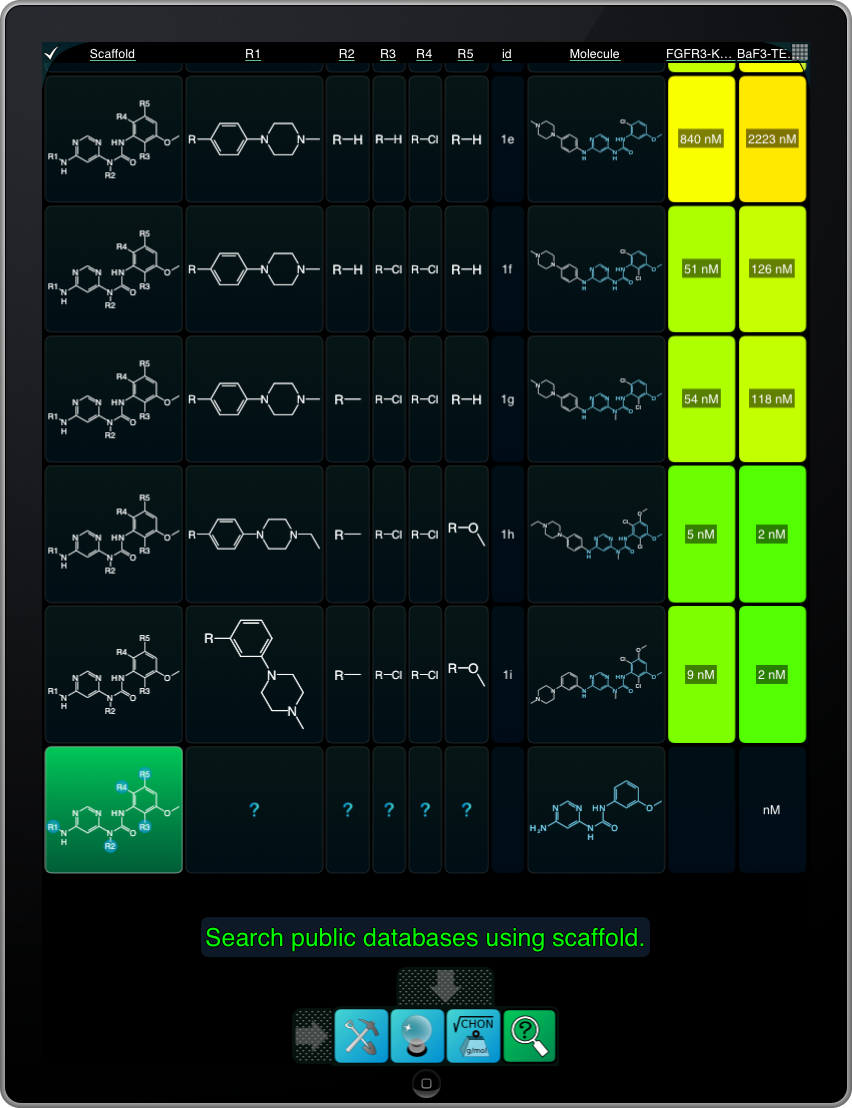Select the id cell labeled 1h
This screenshot has height=1108, width=852.
point(507,534)
